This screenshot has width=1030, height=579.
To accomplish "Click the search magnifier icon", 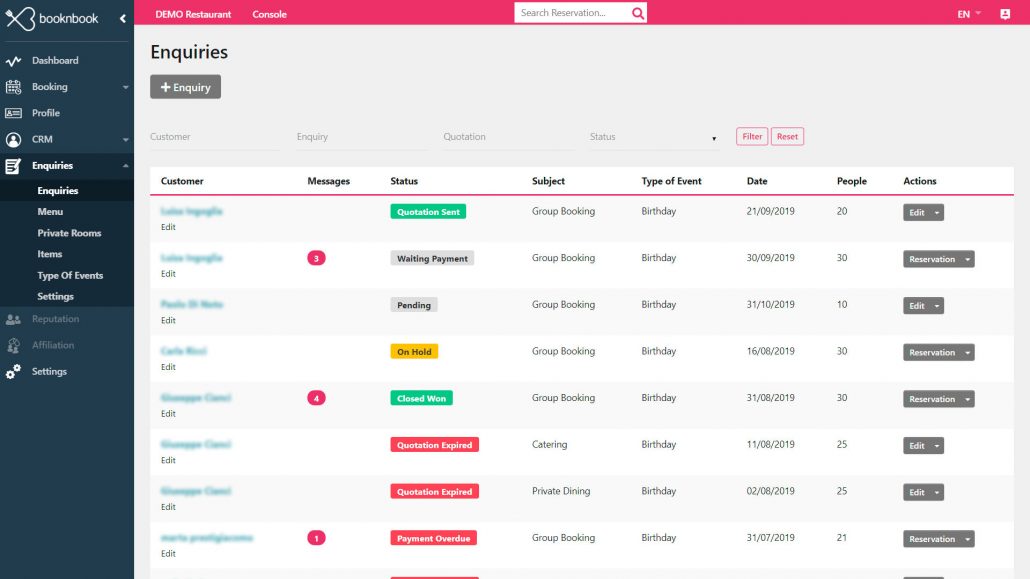I will (x=638, y=13).
